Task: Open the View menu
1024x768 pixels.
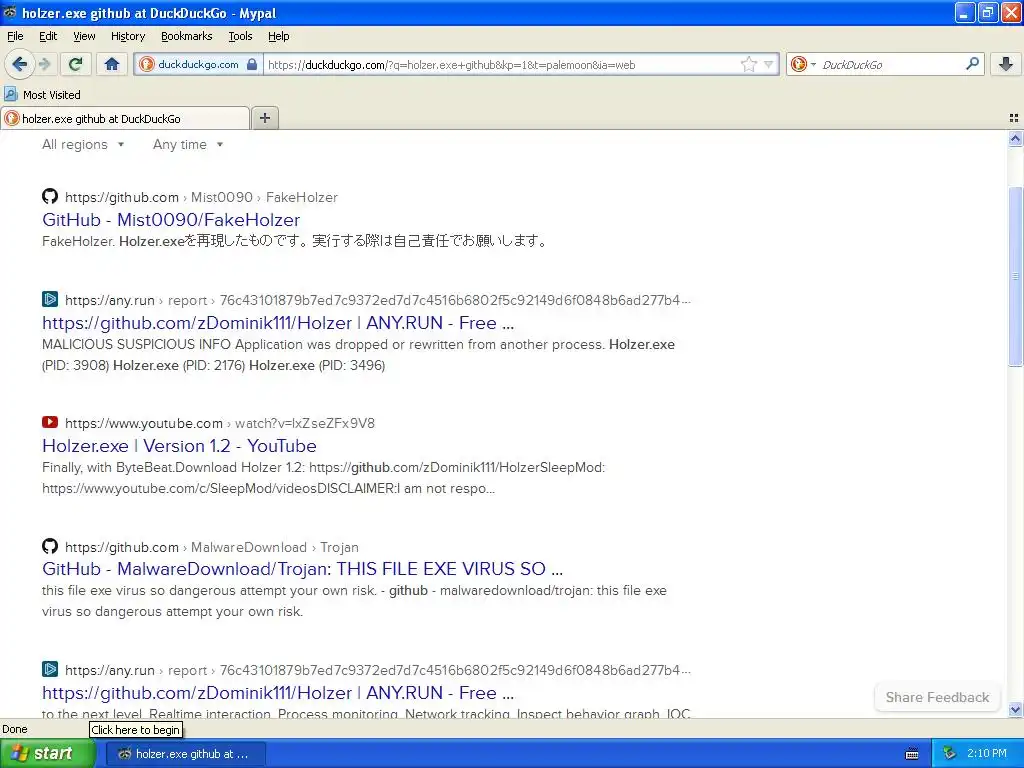Action: (84, 36)
